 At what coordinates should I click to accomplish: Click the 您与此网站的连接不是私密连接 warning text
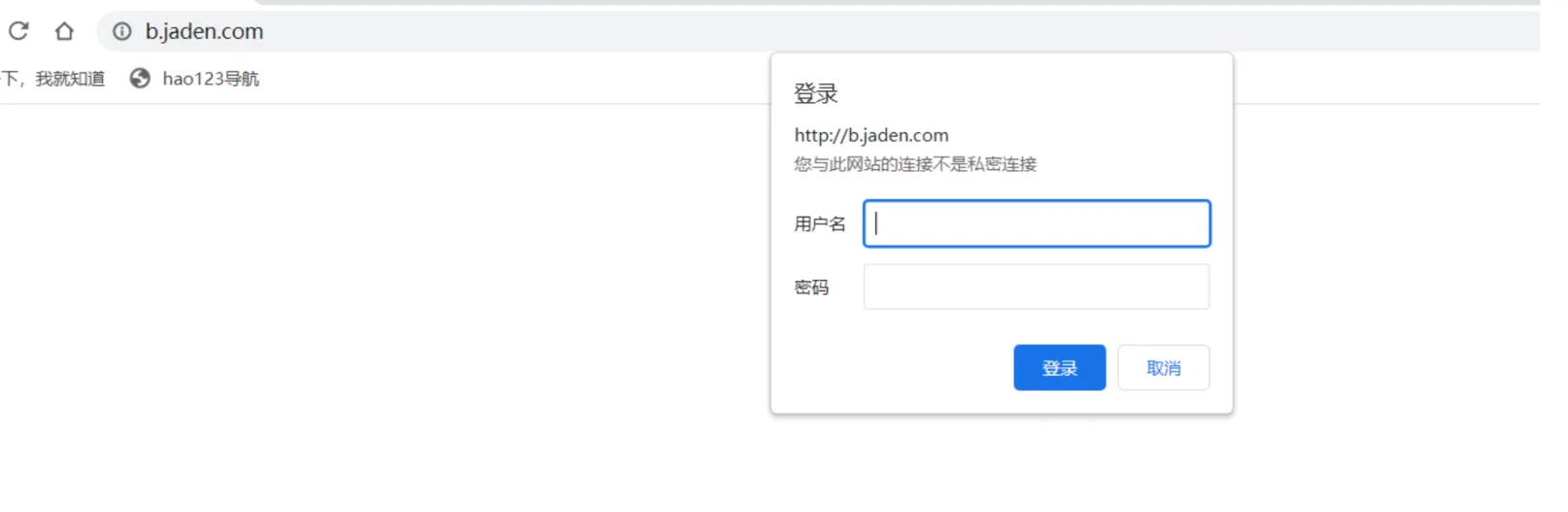tap(915, 164)
